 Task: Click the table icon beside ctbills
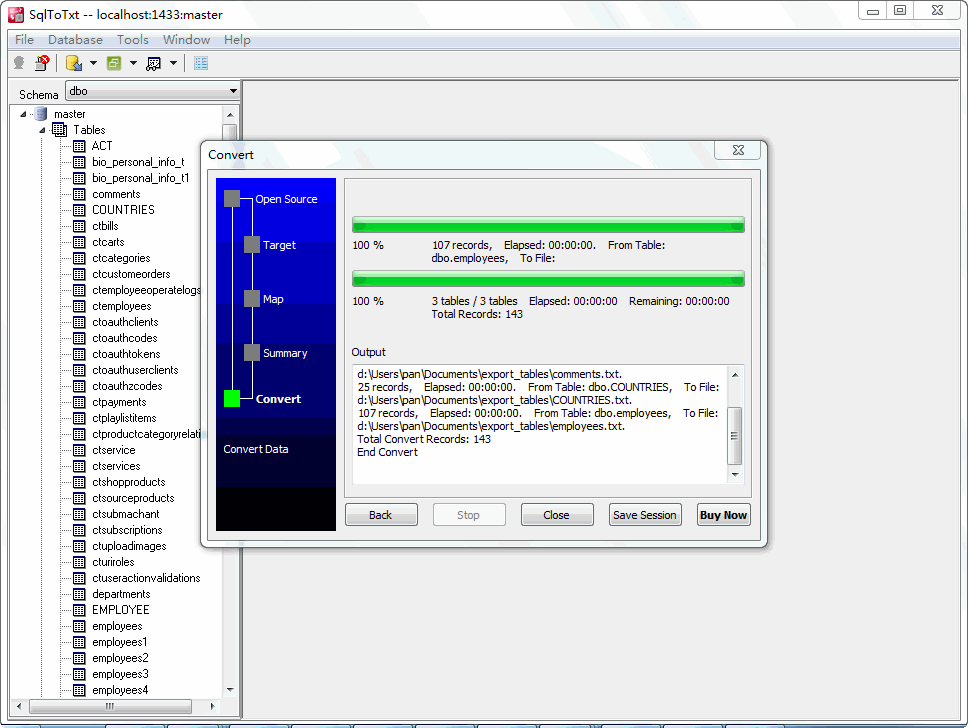pos(79,226)
